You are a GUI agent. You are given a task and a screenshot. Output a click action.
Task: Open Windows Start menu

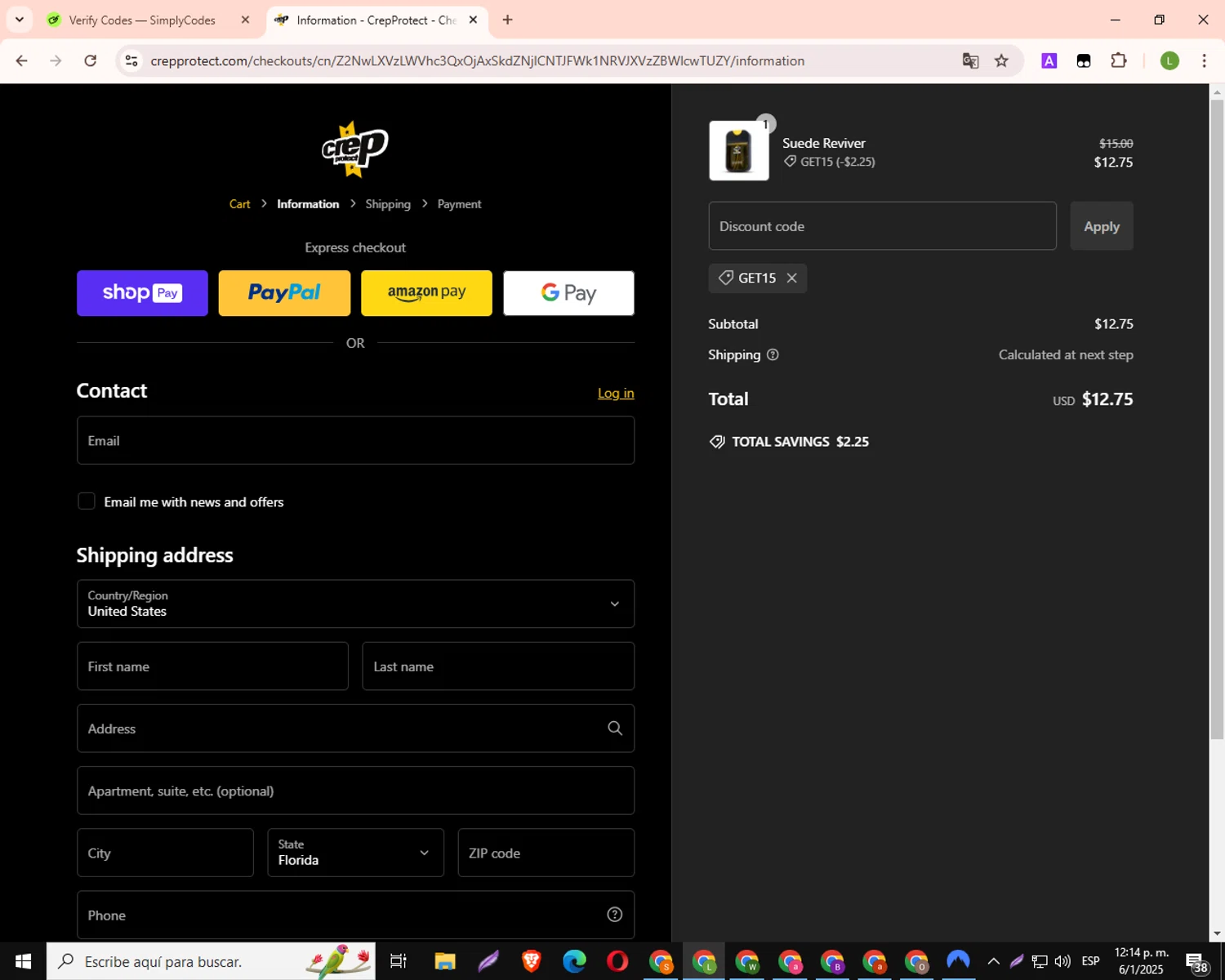23,961
